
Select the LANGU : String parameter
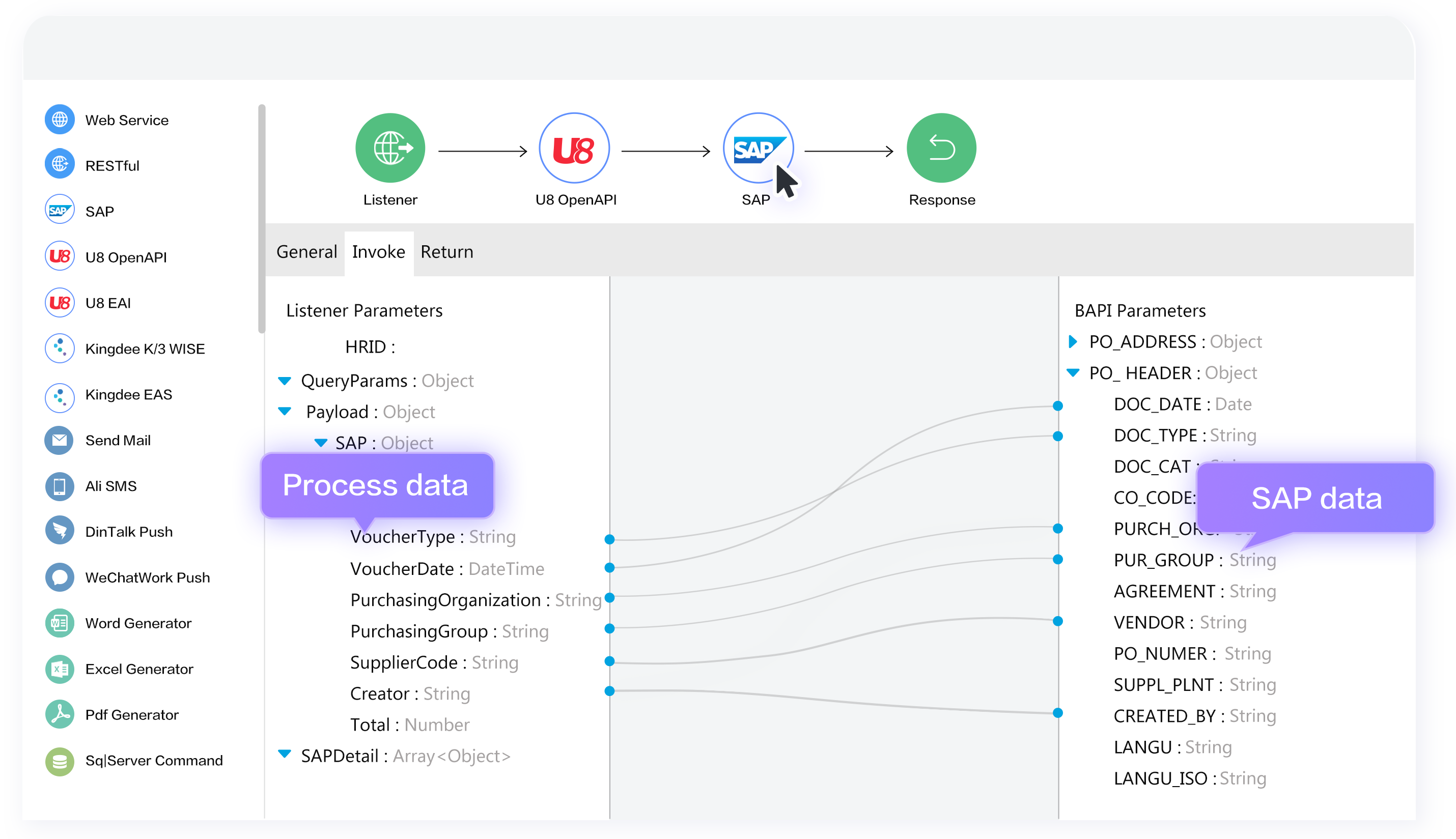click(1172, 747)
